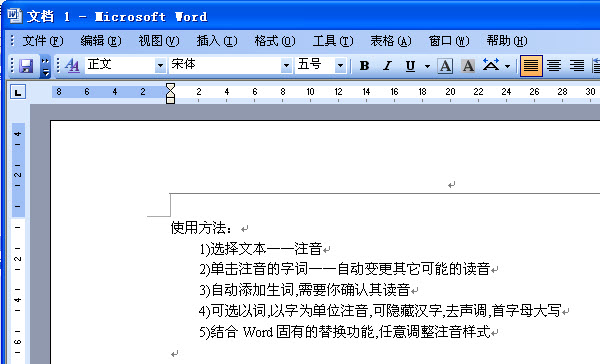The height and width of the screenshot is (364, 600).
Task: Toggle Underline formatting
Action: [x=410, y=66]
